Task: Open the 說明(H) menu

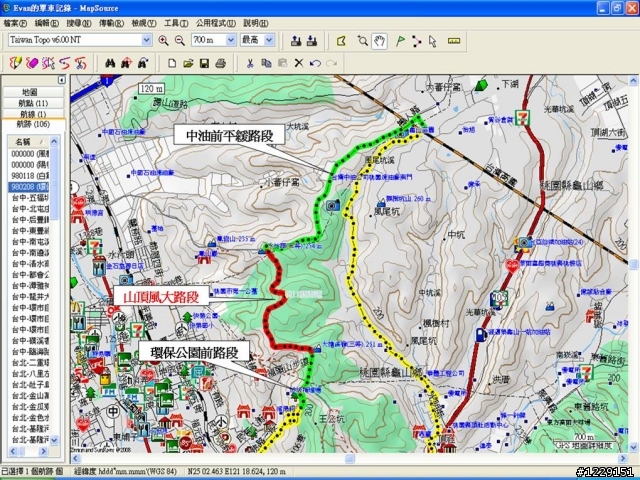Action: click(x=256, y=23)
